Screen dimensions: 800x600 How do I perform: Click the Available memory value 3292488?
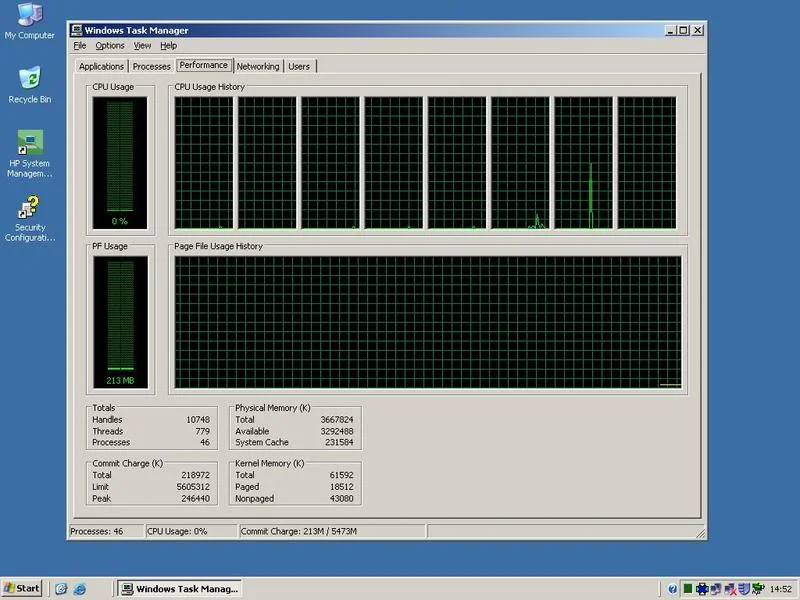pyautogui.click(x=337, y=431)
